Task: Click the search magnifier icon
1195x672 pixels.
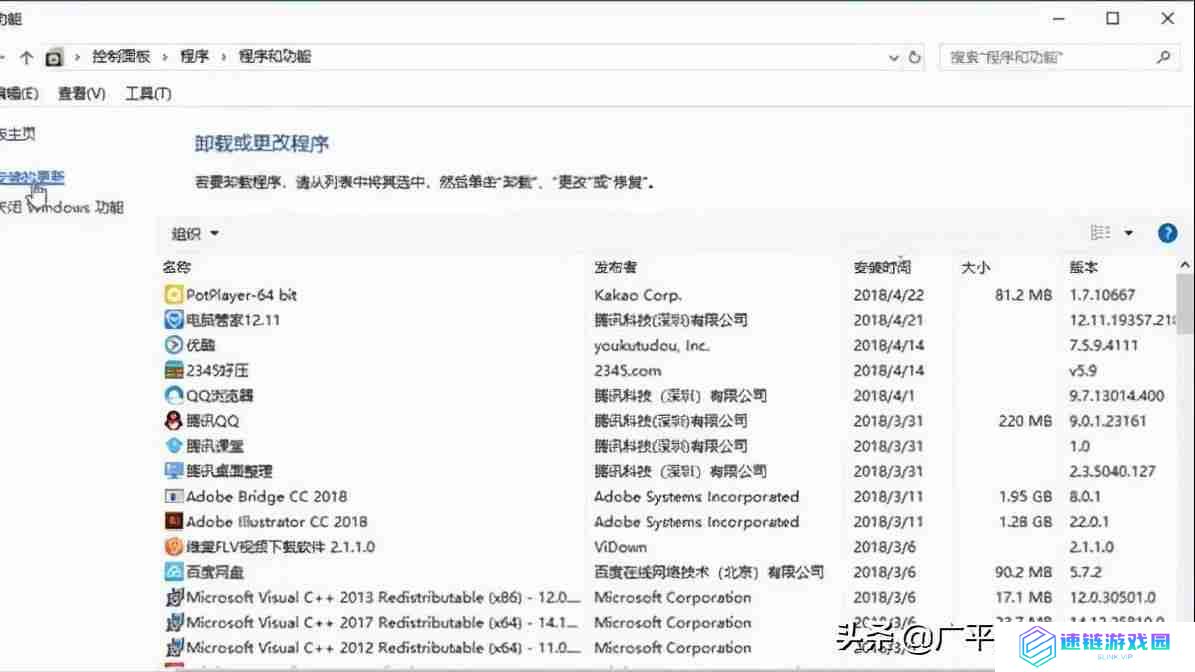Action: point(1163,57)
